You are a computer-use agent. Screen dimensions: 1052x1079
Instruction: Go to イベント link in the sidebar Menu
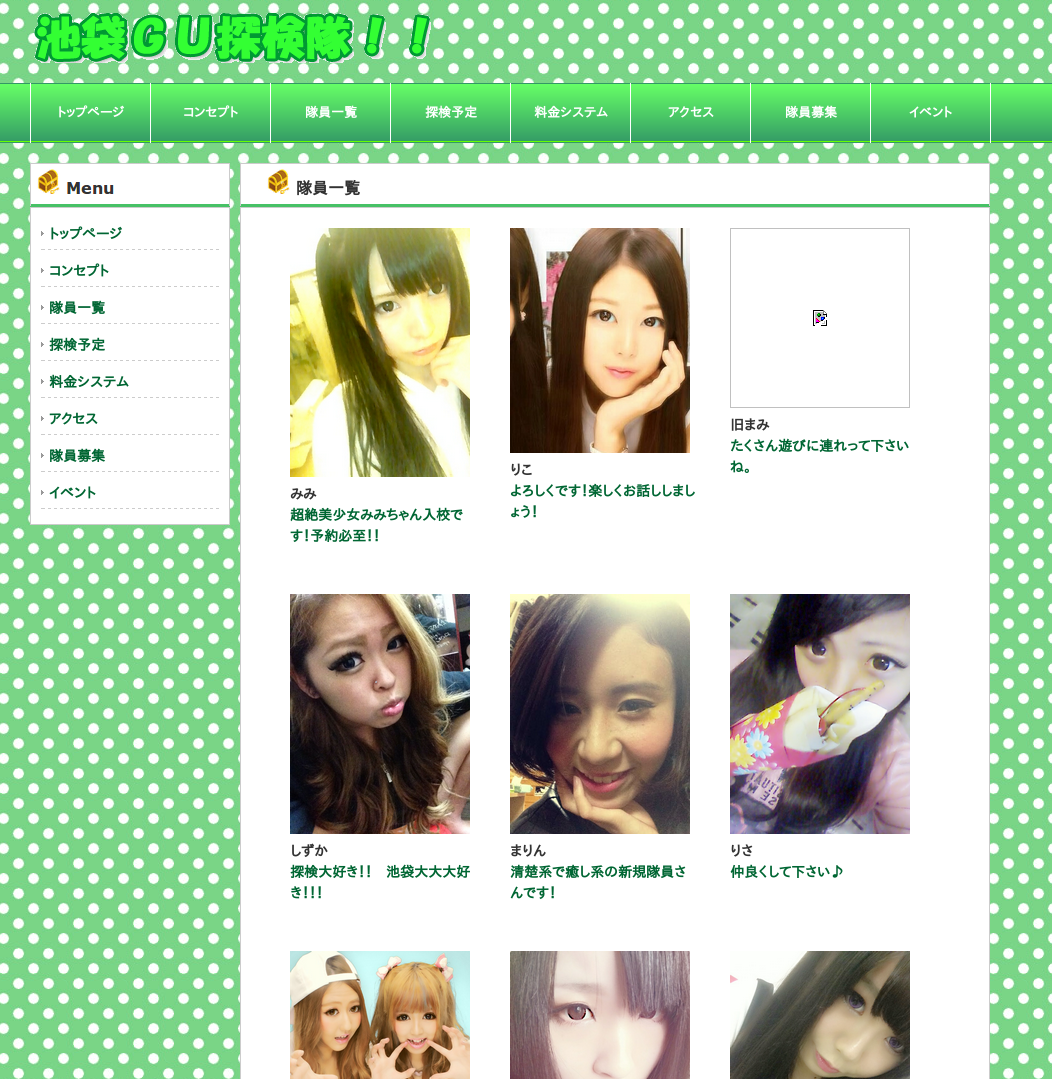[73, 492]
